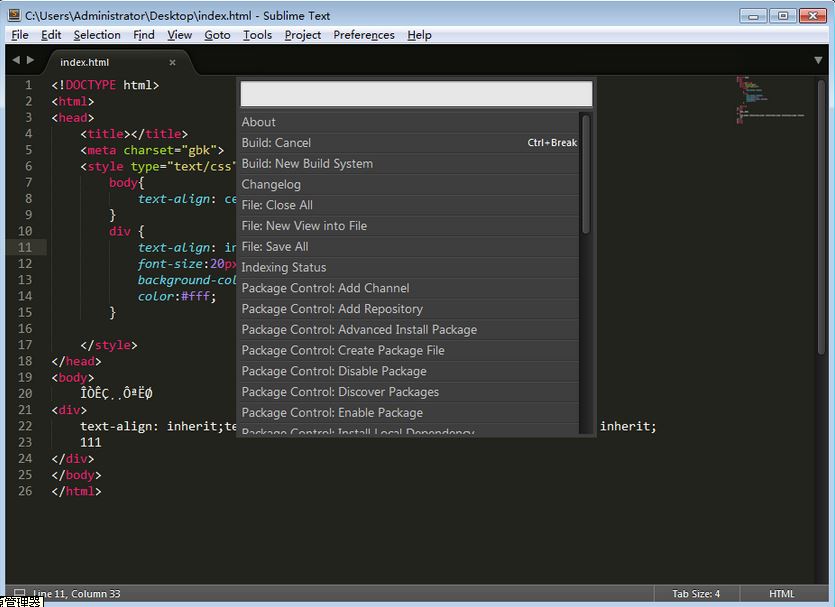Open the Preferences menu
Screen dimensions: 835x607
point(364,35)
